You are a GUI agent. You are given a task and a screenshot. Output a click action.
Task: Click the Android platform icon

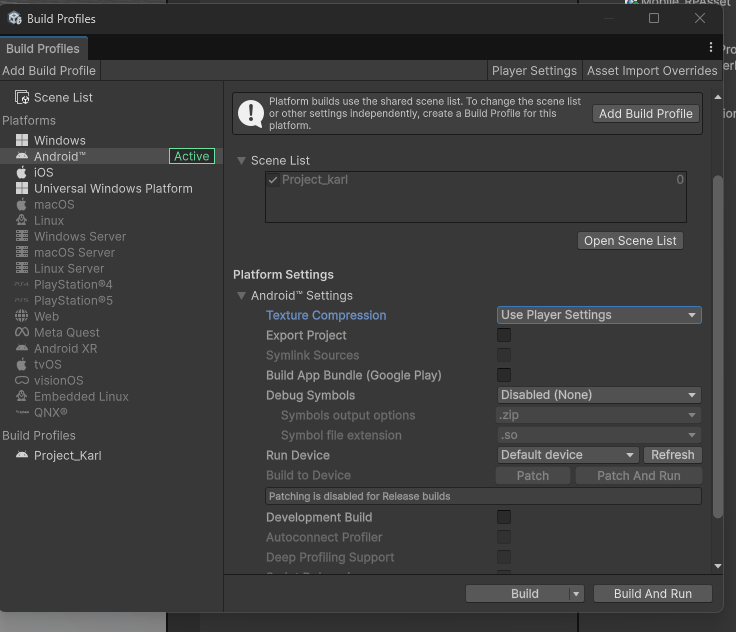22,156
